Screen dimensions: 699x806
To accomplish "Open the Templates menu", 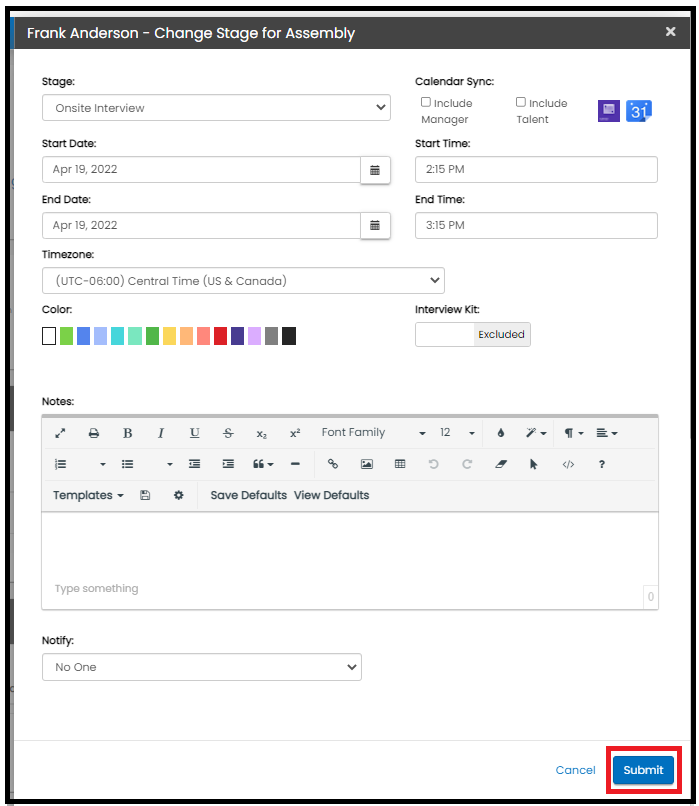I will click(88, 495).
